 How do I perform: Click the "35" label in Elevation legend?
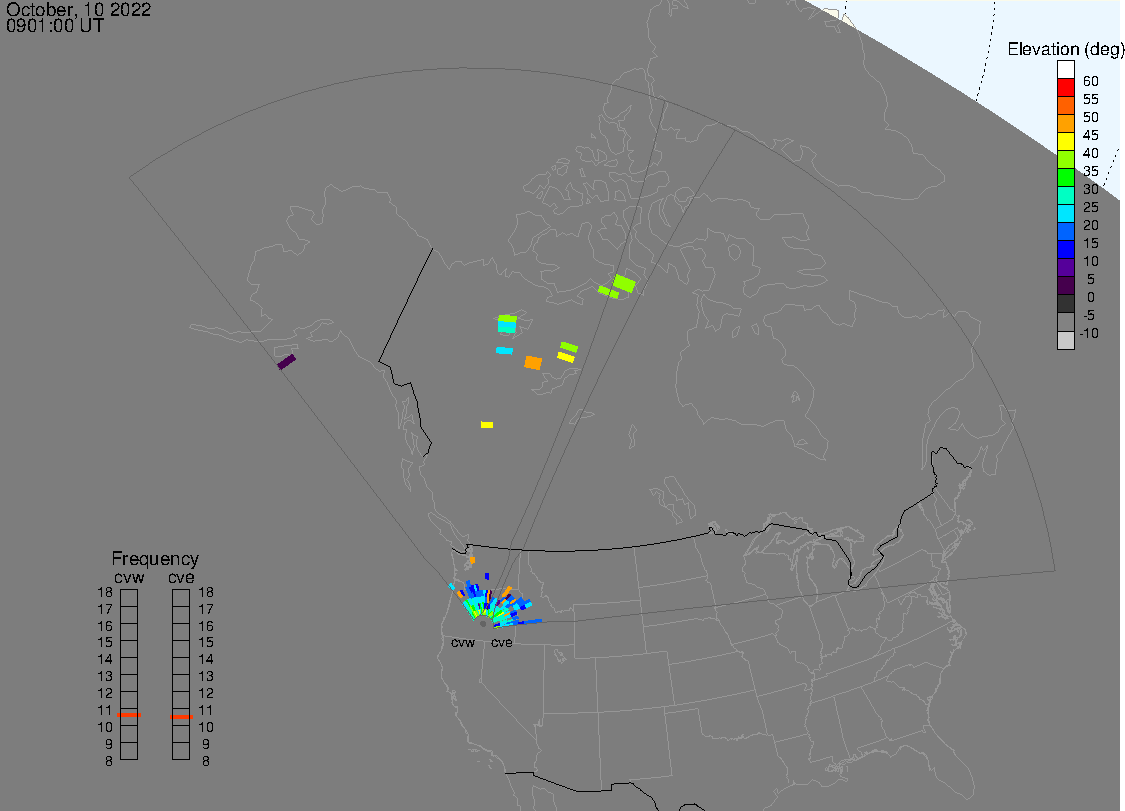[1091, 171]
